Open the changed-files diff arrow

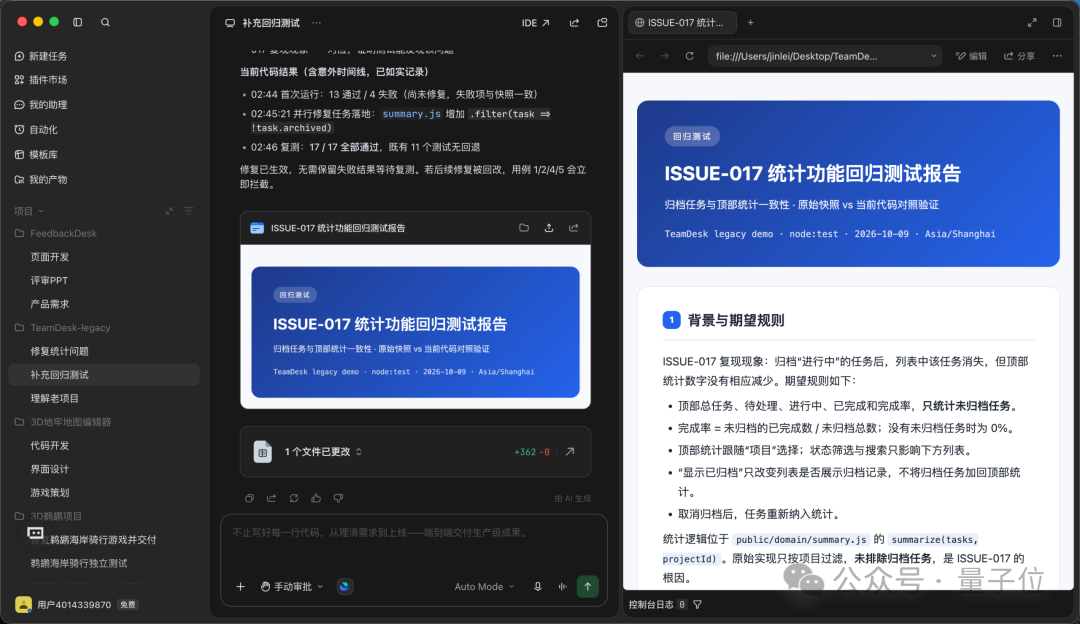point(570,452)
